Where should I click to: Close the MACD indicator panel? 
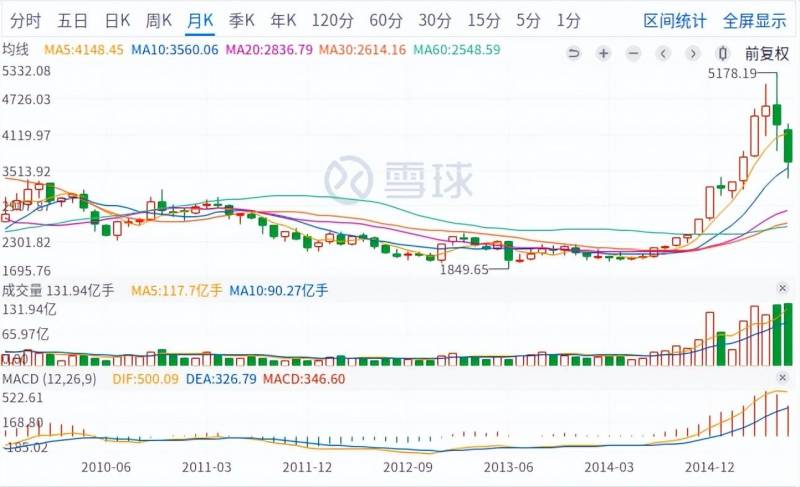click(x=783, y=378)
